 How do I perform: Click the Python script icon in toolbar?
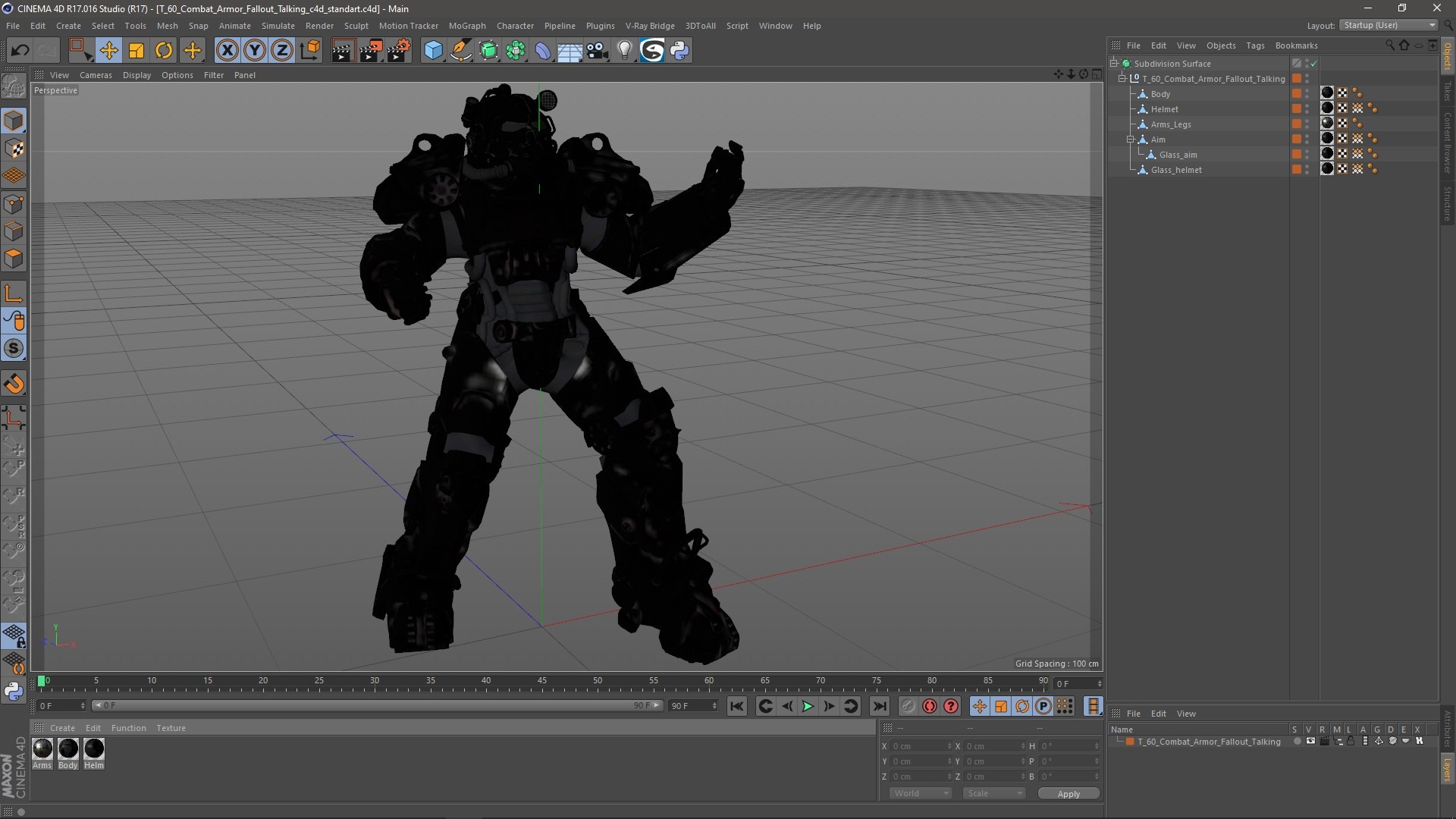[x=680, y=51]
